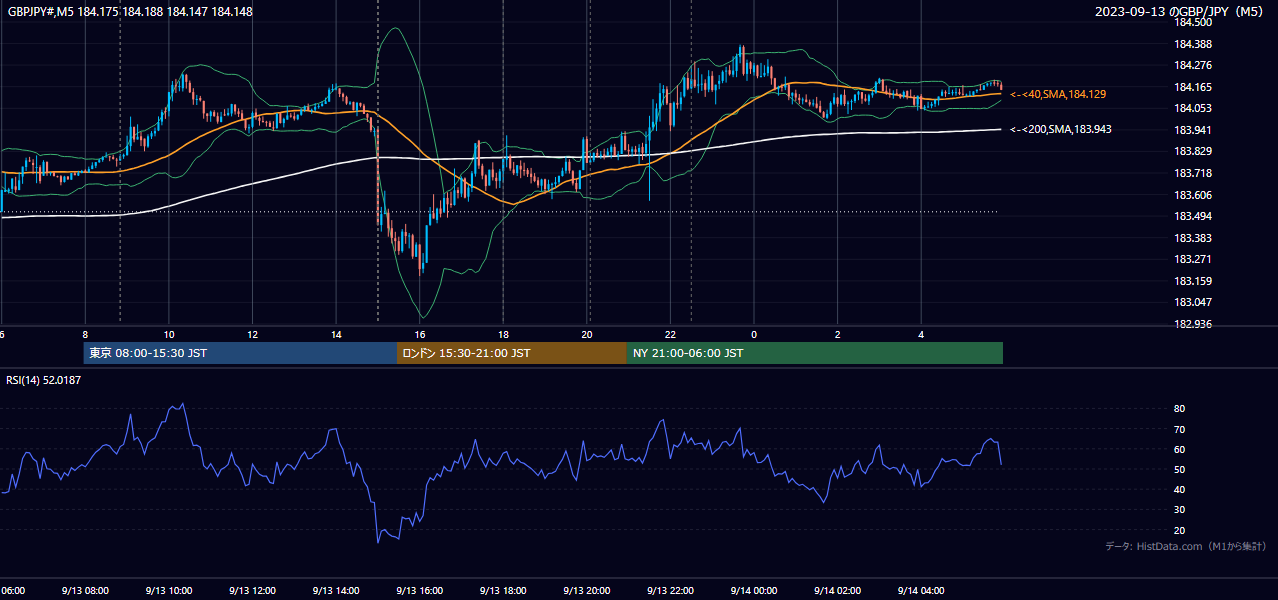1278x600 pixels.
Task: Click the 9/13 20:00 bottom date label
Action: point(587,591)
